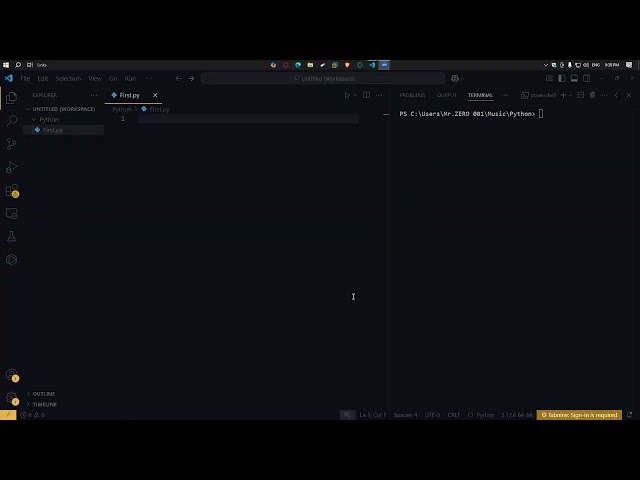
Task: Open the Search view in activity bar
Action: point(11,120)
